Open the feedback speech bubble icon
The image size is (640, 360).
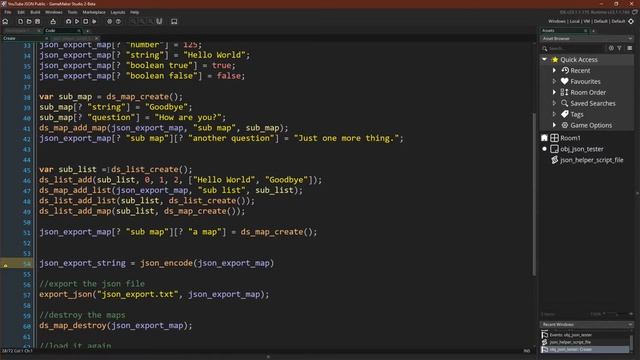click(635, 12)
